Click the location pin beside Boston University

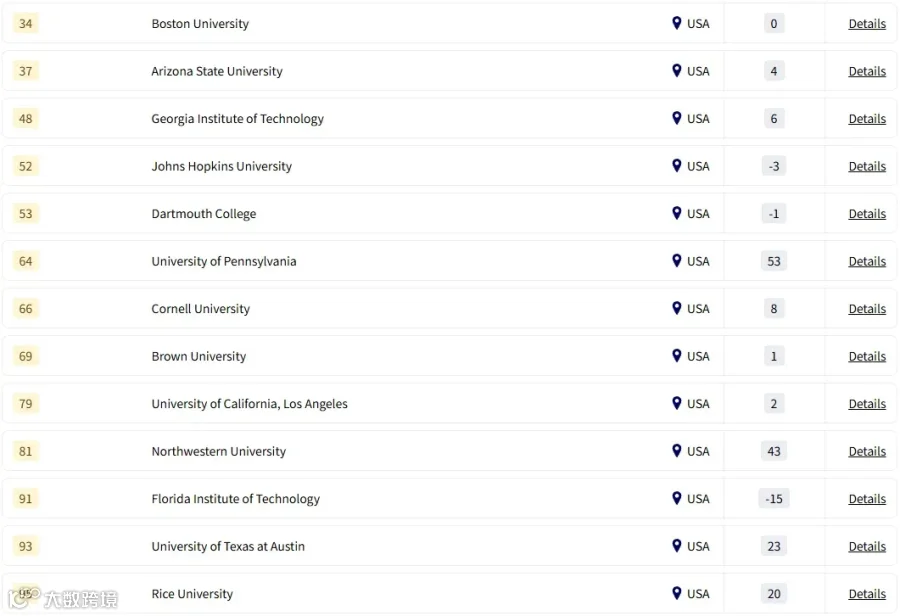(x=677, y=23)
